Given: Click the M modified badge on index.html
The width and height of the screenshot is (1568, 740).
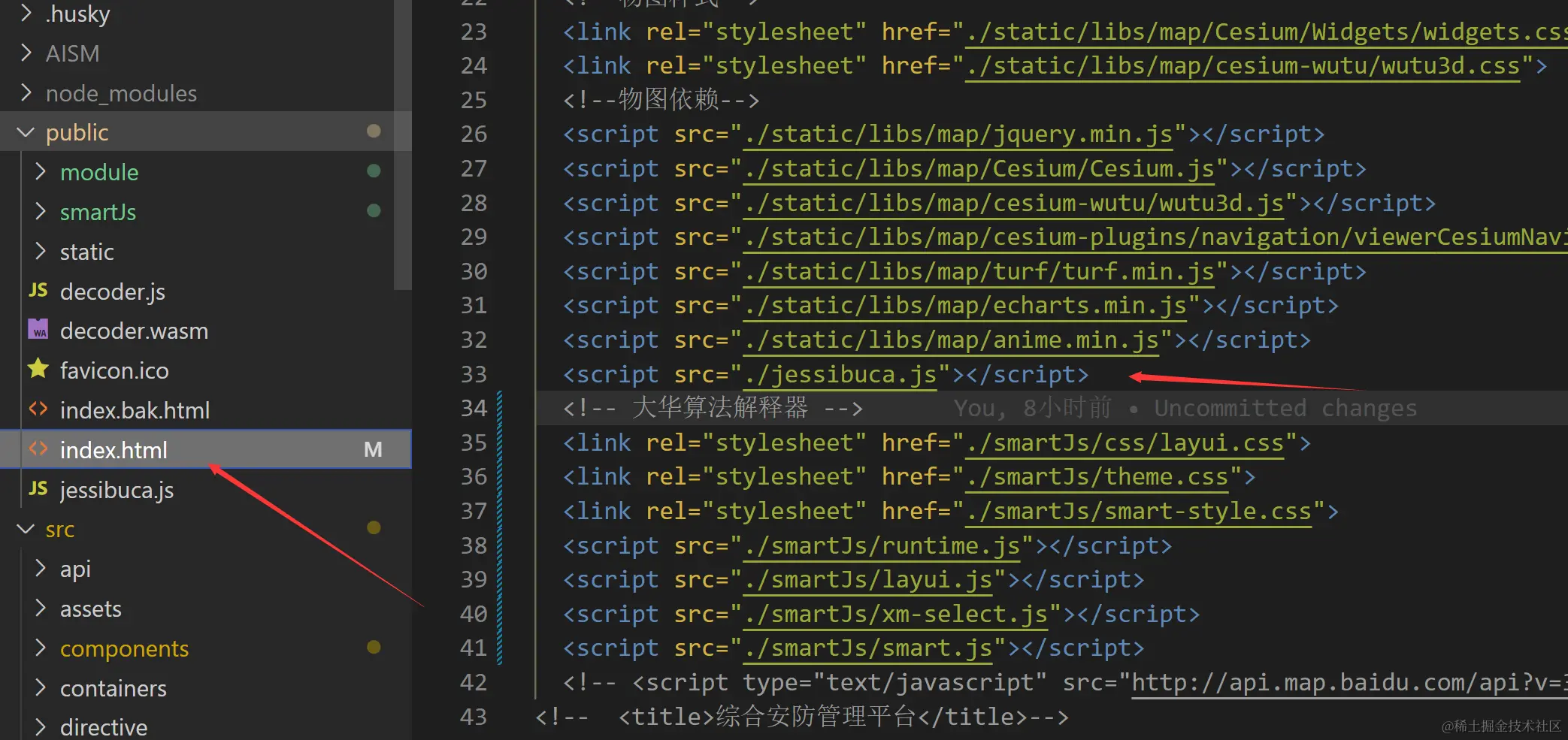Looking at the screenshot, I should pyautogui.click(x=373, y=449).
